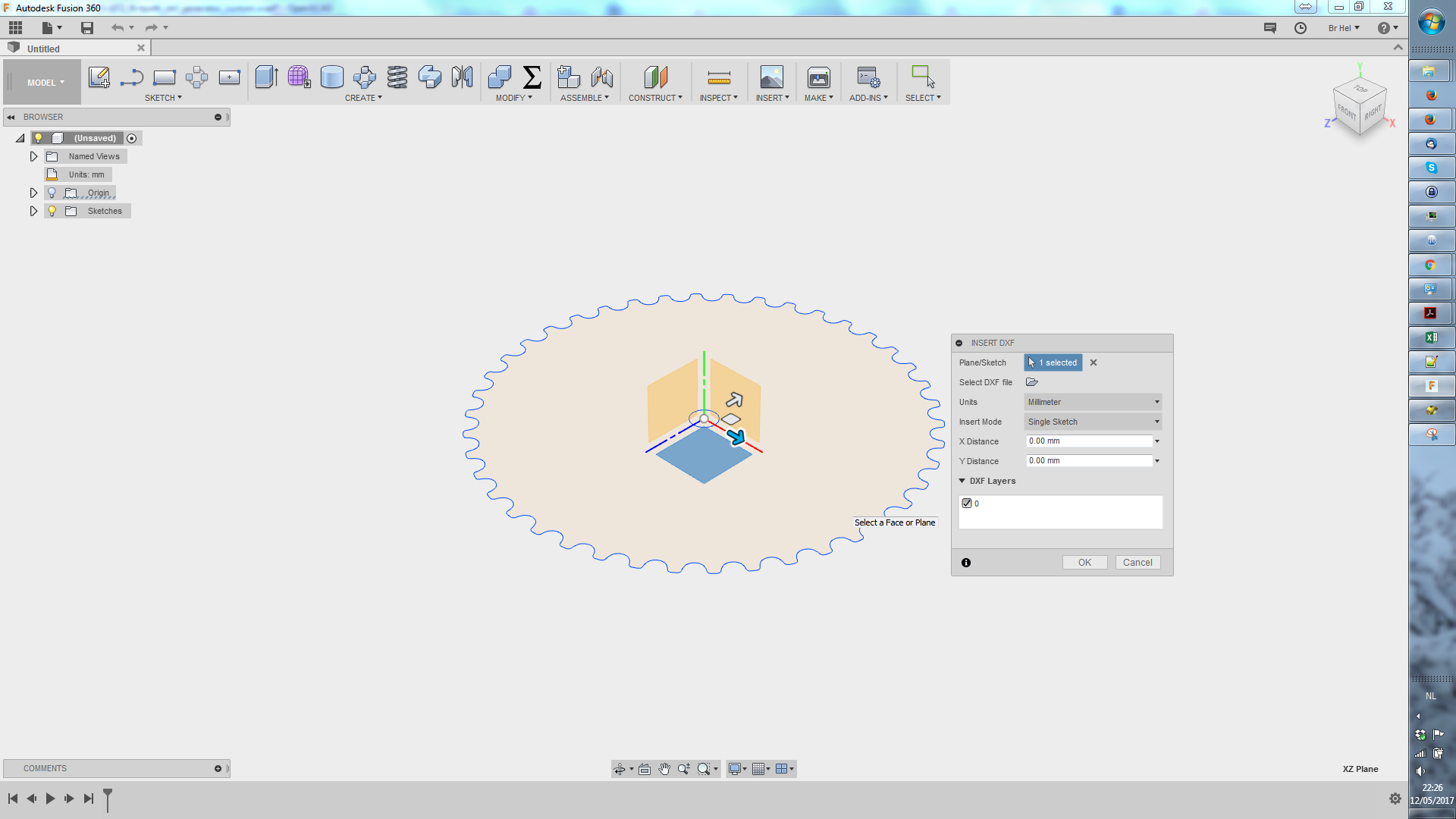Select the Pan hand tool
The height and width of the screenshot is (819, 1456).
pyautogui.click(x=664, y=769)
